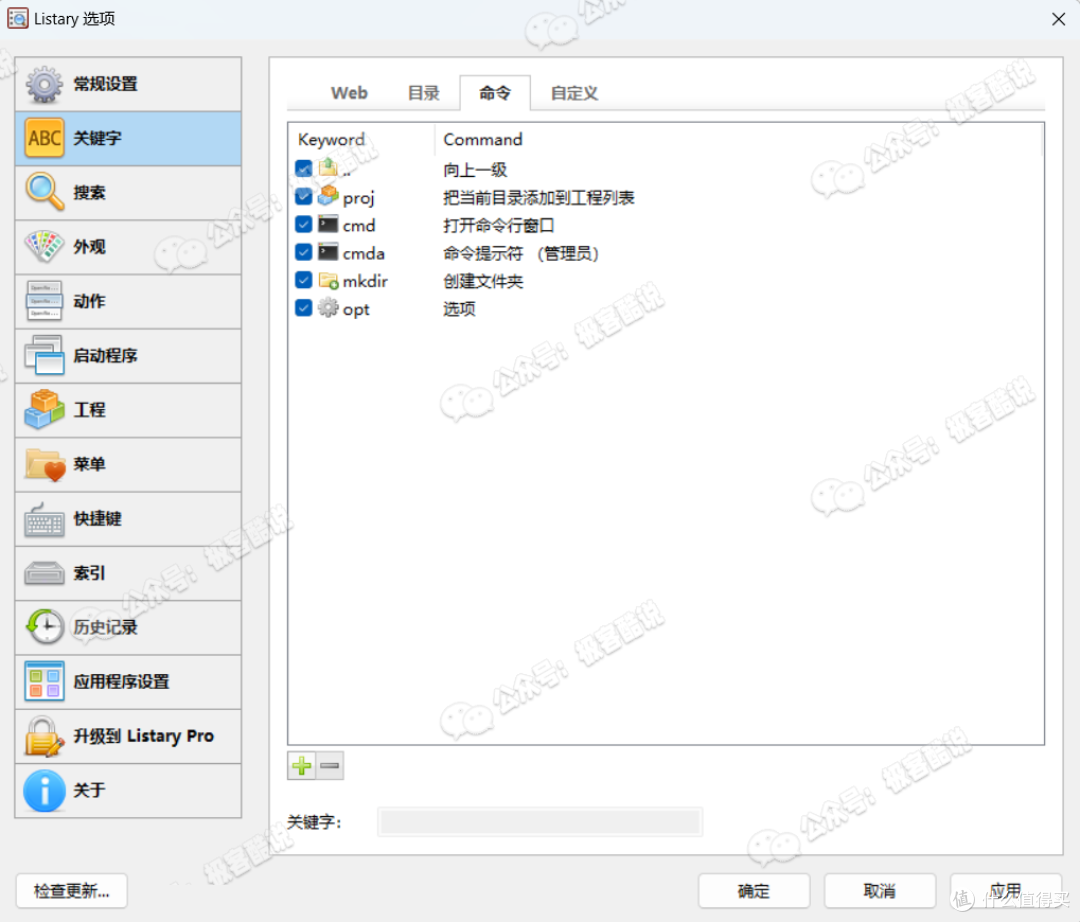Select the 选项 command text
1080x922 pixels.
click(x=459, y=308)
